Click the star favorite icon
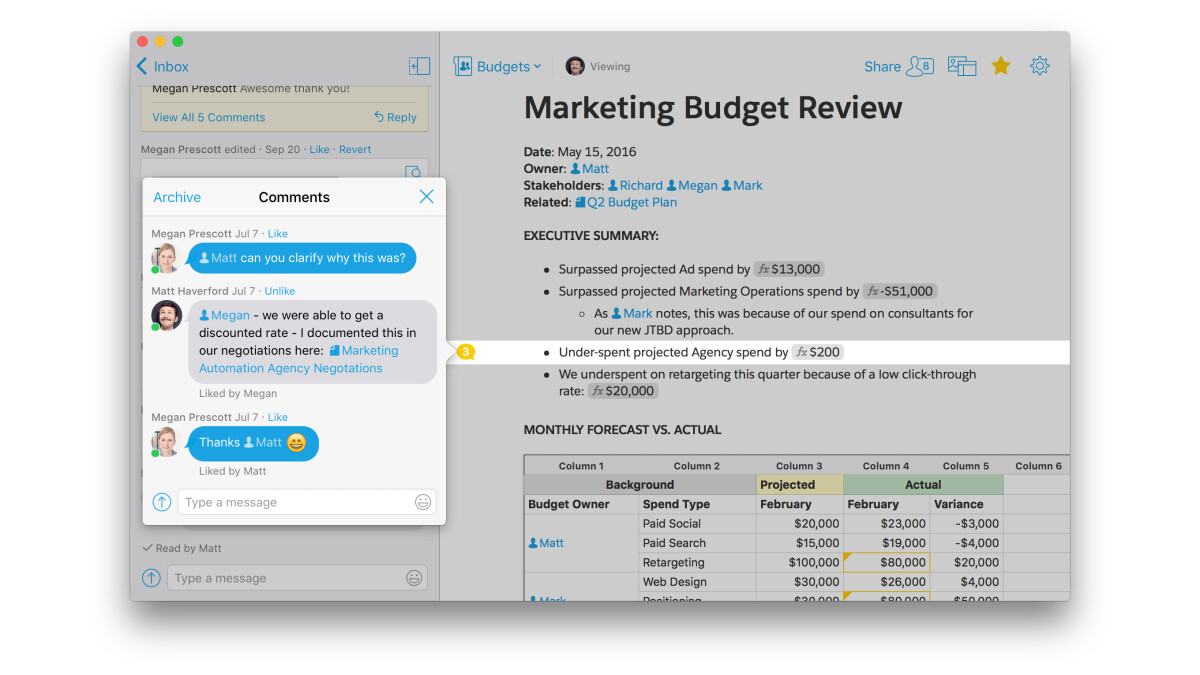The image size is (1200, 675). (x=1000, y=66)
